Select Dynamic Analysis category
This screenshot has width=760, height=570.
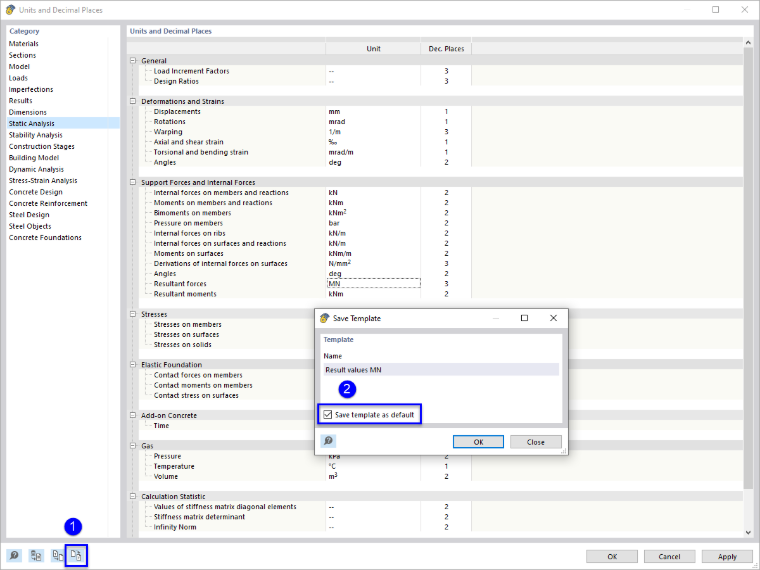[36, 169]
